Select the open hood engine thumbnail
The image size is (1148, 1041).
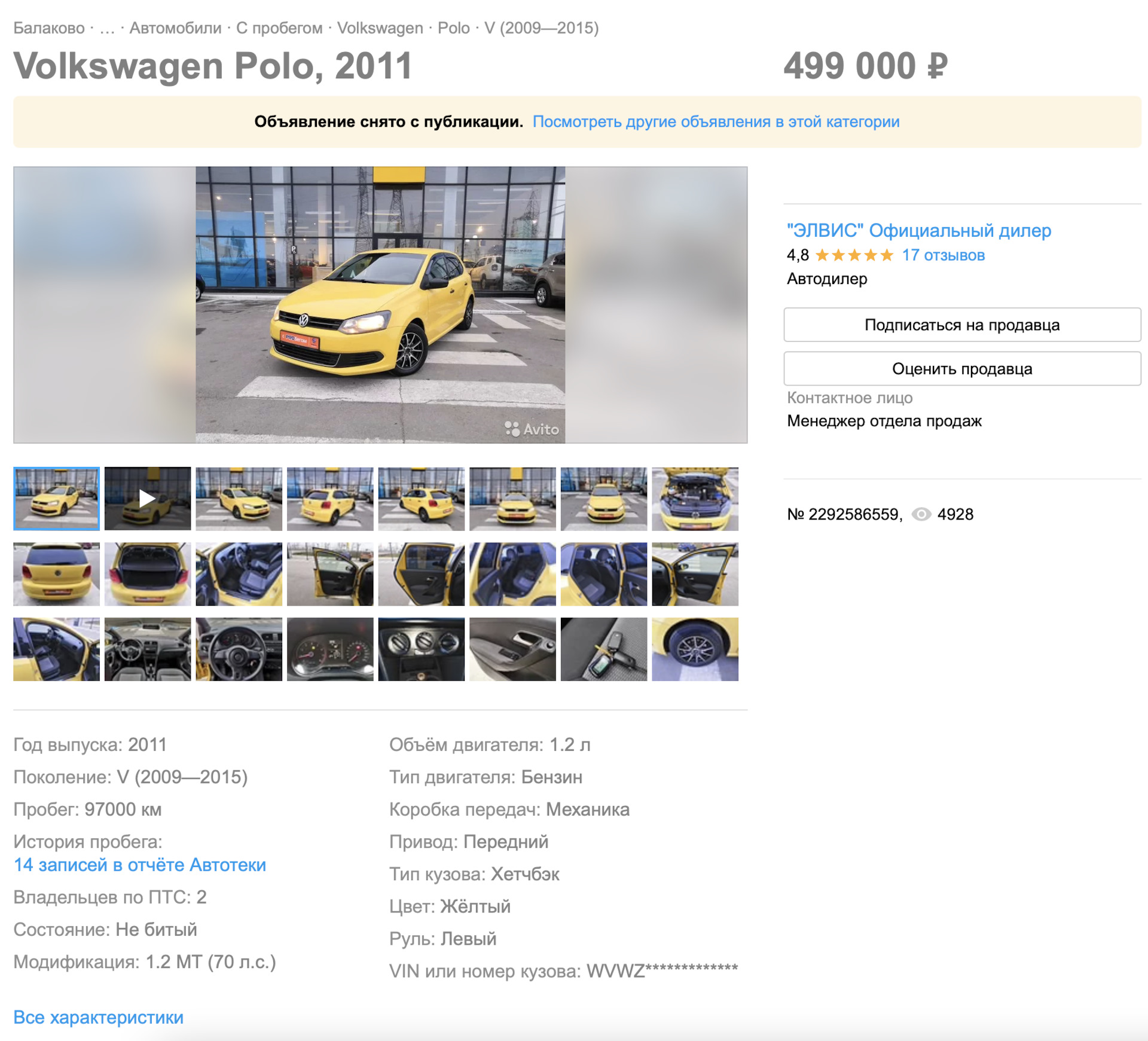(x=695, y=499)
